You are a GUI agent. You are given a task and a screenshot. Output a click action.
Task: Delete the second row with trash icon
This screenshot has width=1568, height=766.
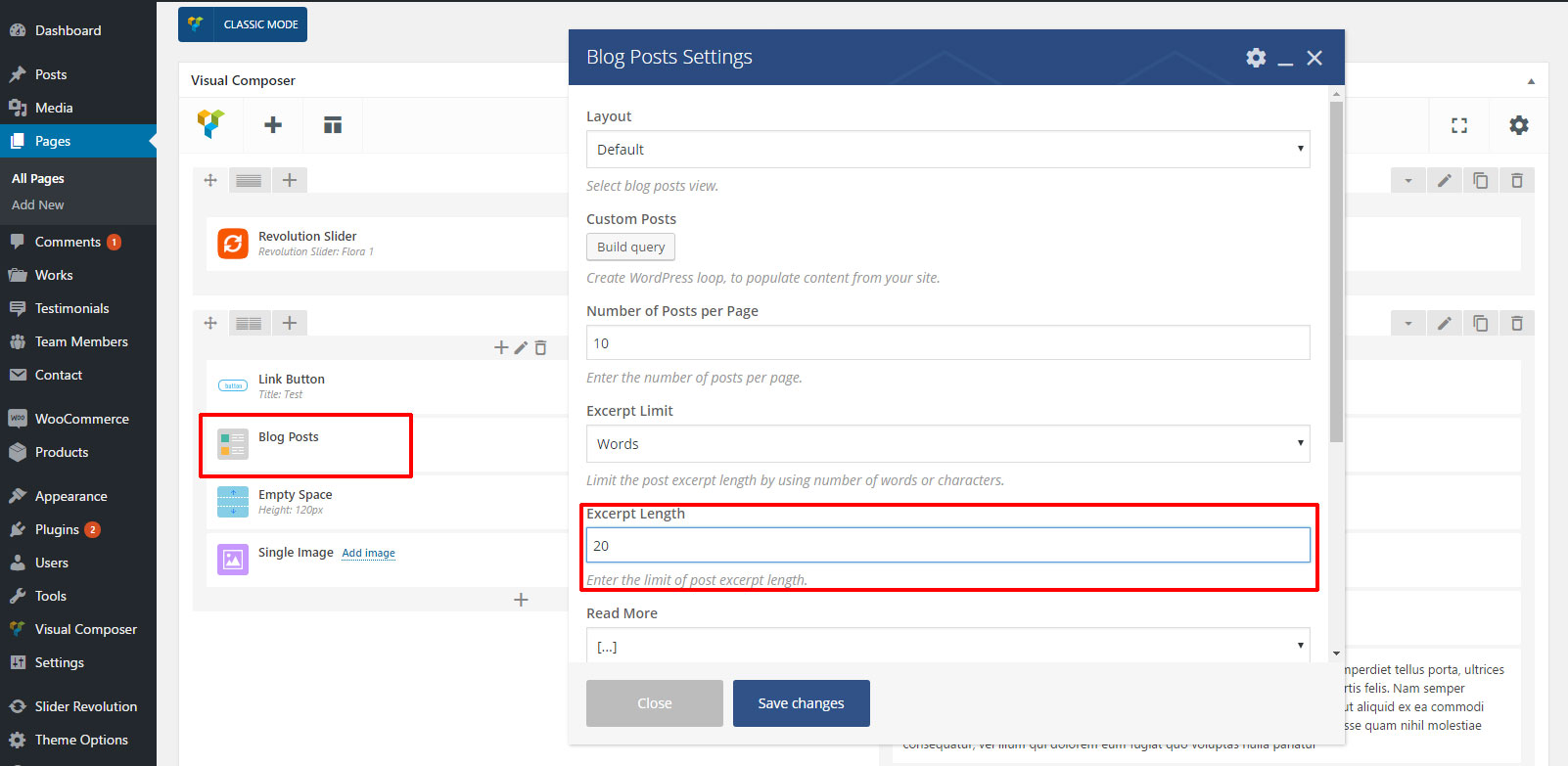[1516, 323]
